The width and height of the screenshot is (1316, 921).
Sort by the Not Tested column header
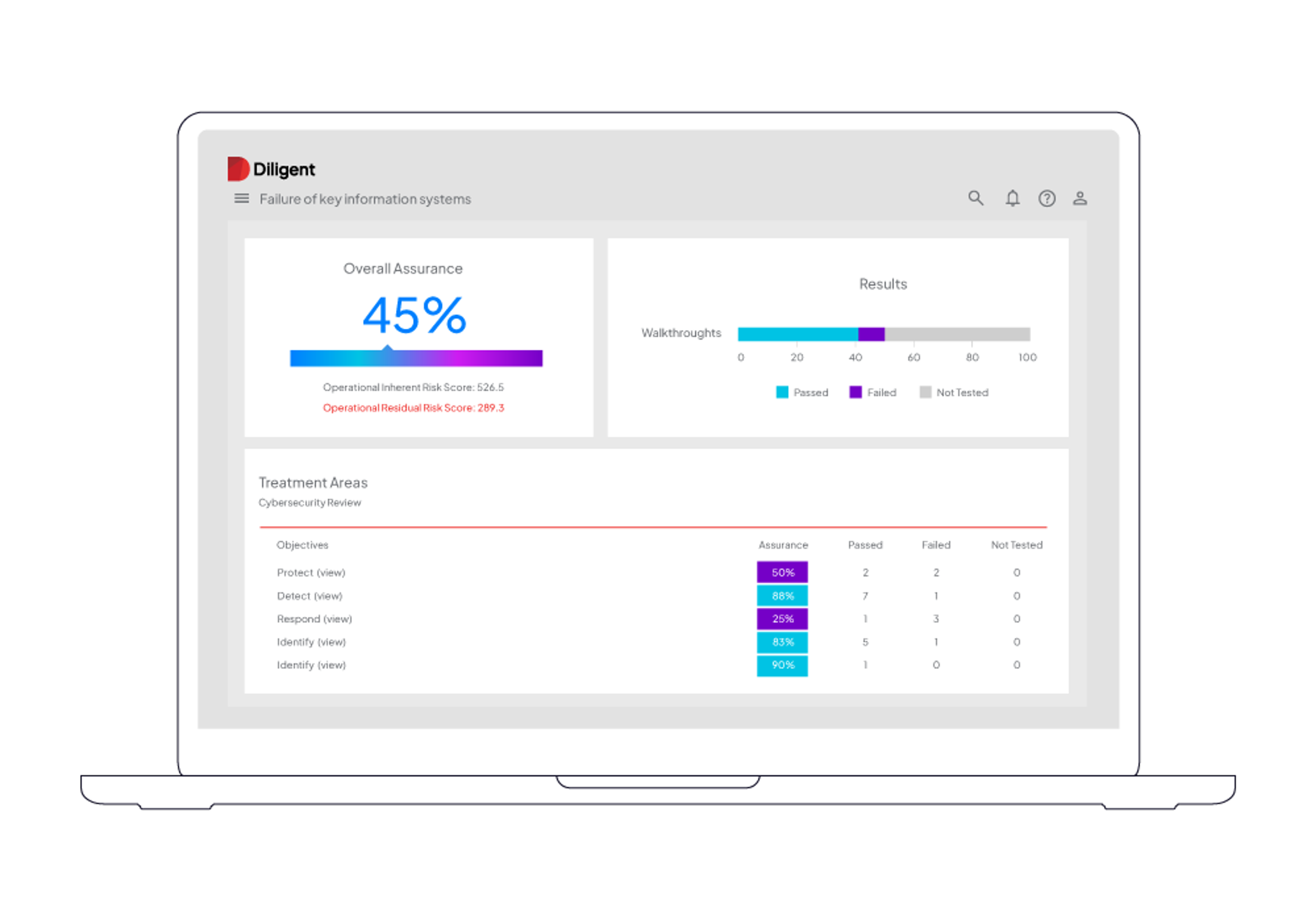pyautogui.click(x=1016, y=545)
